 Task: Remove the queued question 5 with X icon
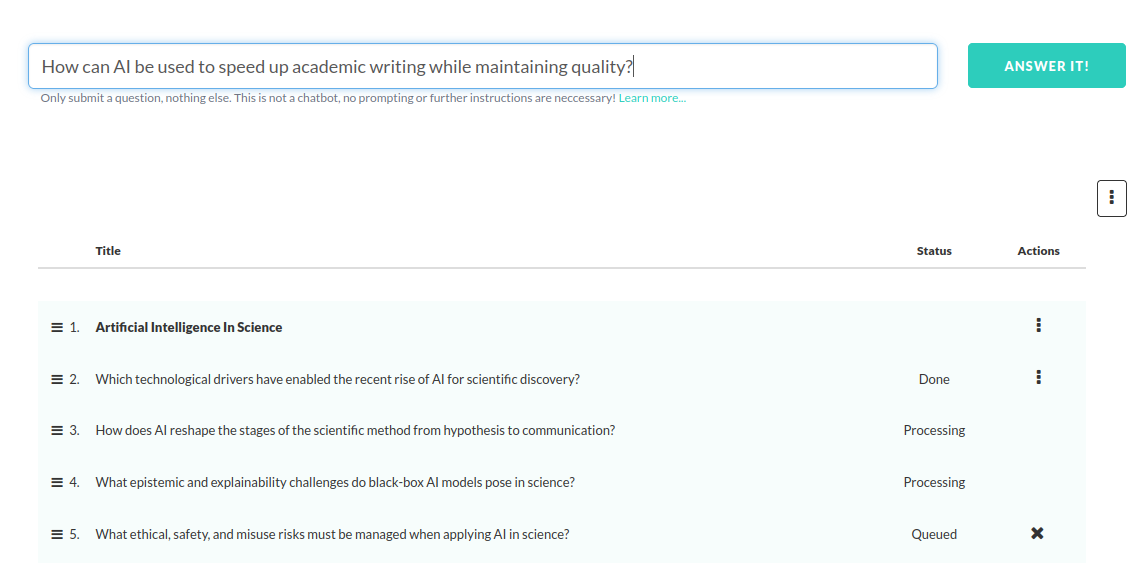pos(1037,533)
